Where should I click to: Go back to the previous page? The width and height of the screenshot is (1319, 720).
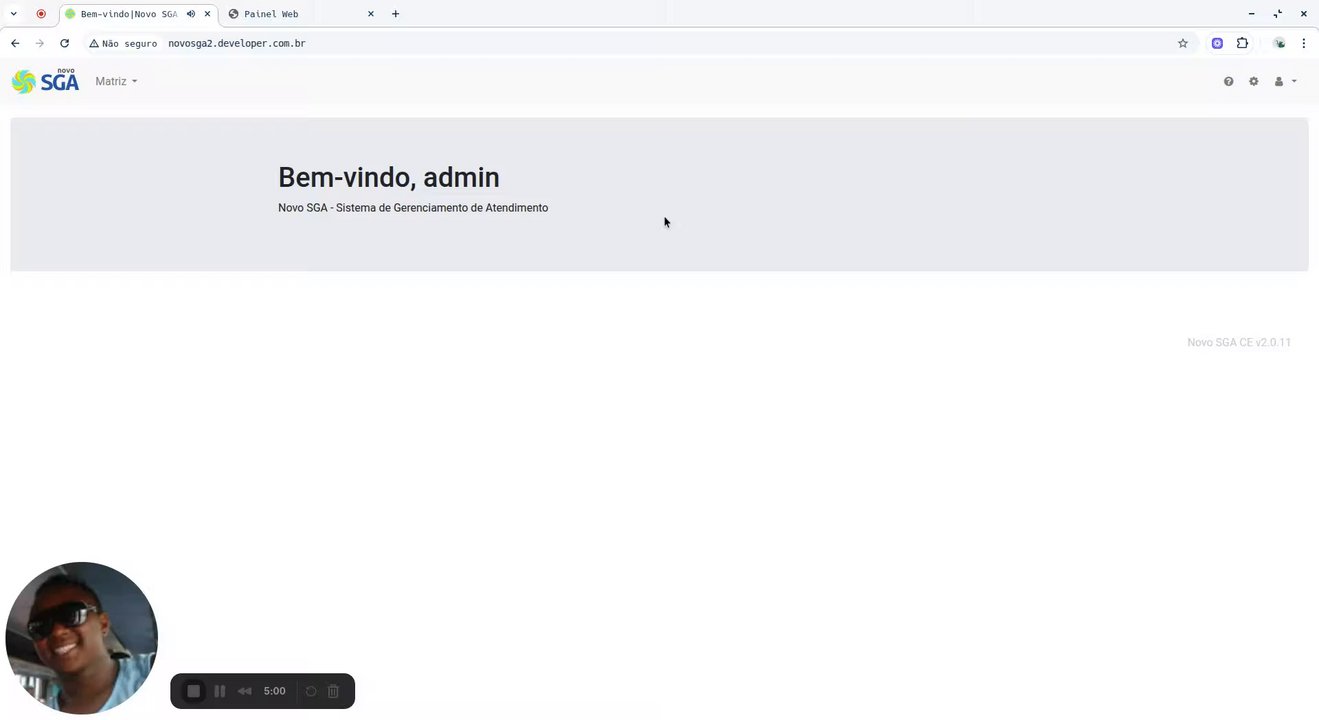coord(15,44)
